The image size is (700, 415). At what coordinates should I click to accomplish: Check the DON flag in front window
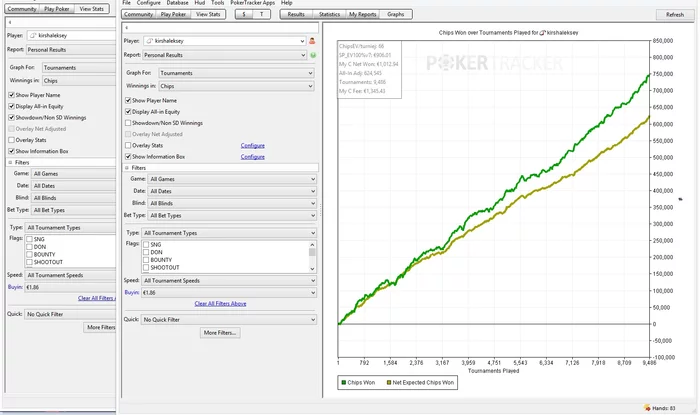(146, 252)
